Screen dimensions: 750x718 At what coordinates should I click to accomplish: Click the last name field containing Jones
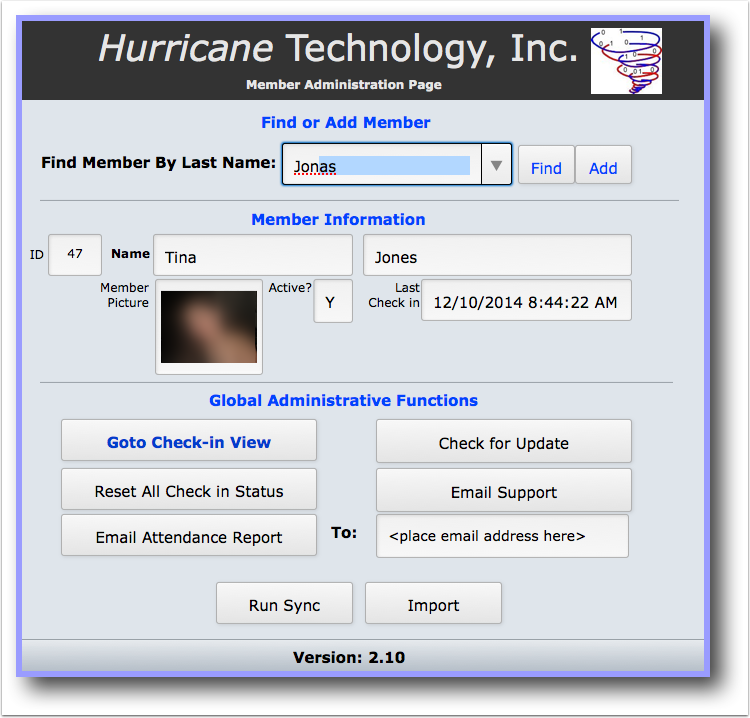[x=497, y=255]
